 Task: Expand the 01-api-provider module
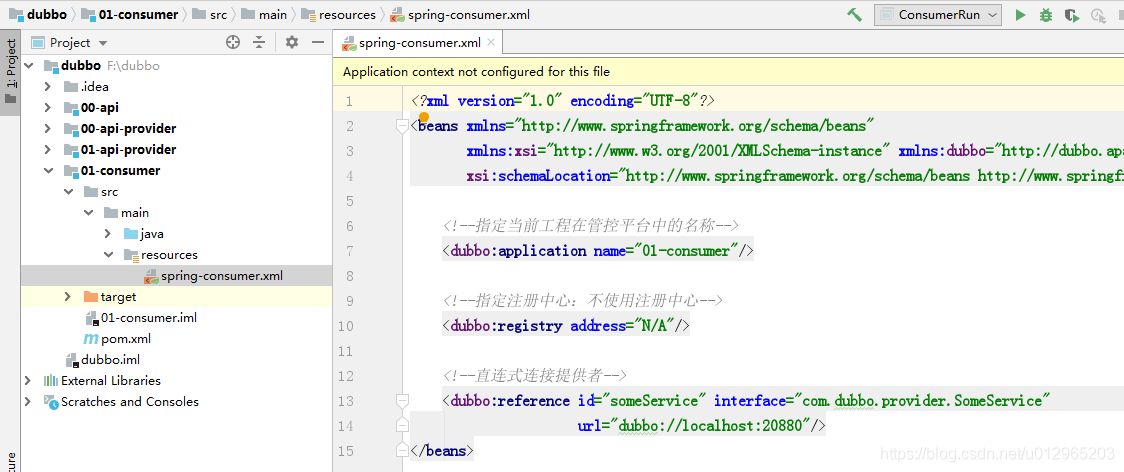(48, 149)
